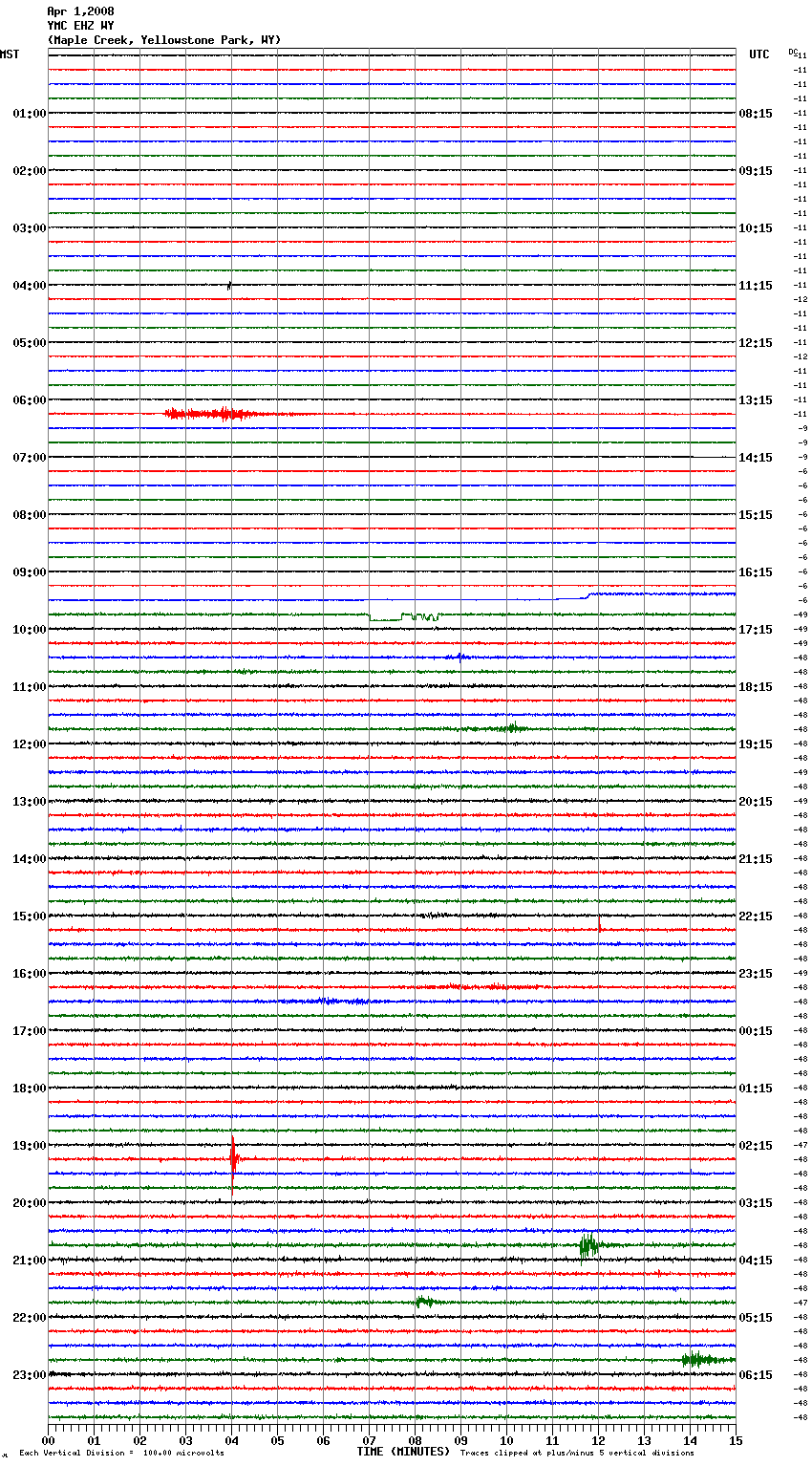
Task: Click the 09:15 UTC time label
Action: point(756,171)
